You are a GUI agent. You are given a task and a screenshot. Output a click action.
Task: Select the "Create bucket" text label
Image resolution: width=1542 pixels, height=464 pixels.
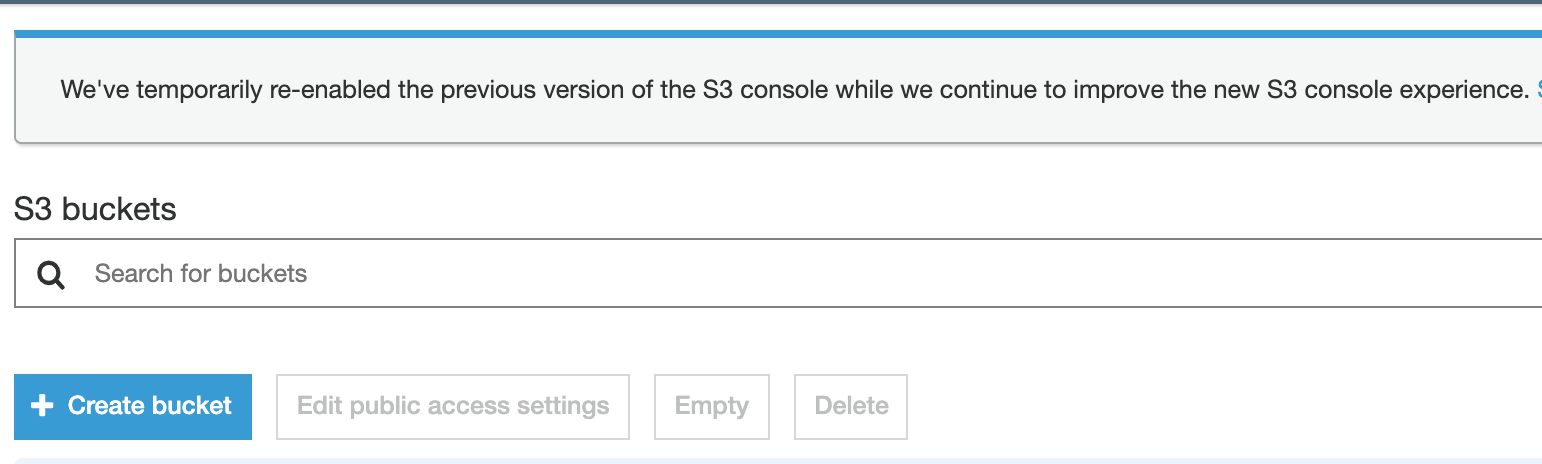150,406
